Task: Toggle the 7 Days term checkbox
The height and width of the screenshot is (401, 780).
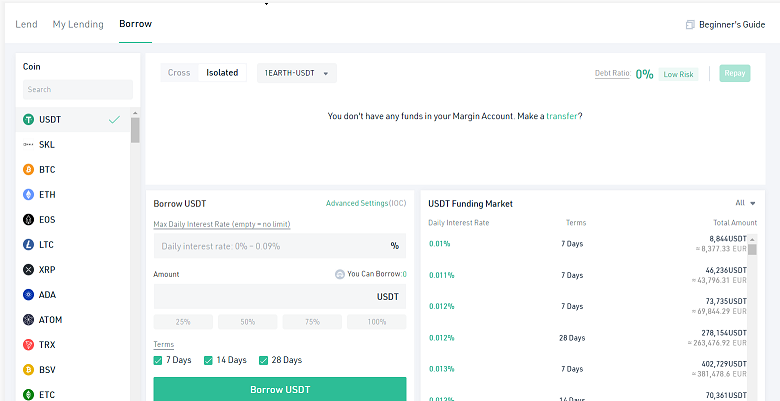Action: click(x=158, y=360)
